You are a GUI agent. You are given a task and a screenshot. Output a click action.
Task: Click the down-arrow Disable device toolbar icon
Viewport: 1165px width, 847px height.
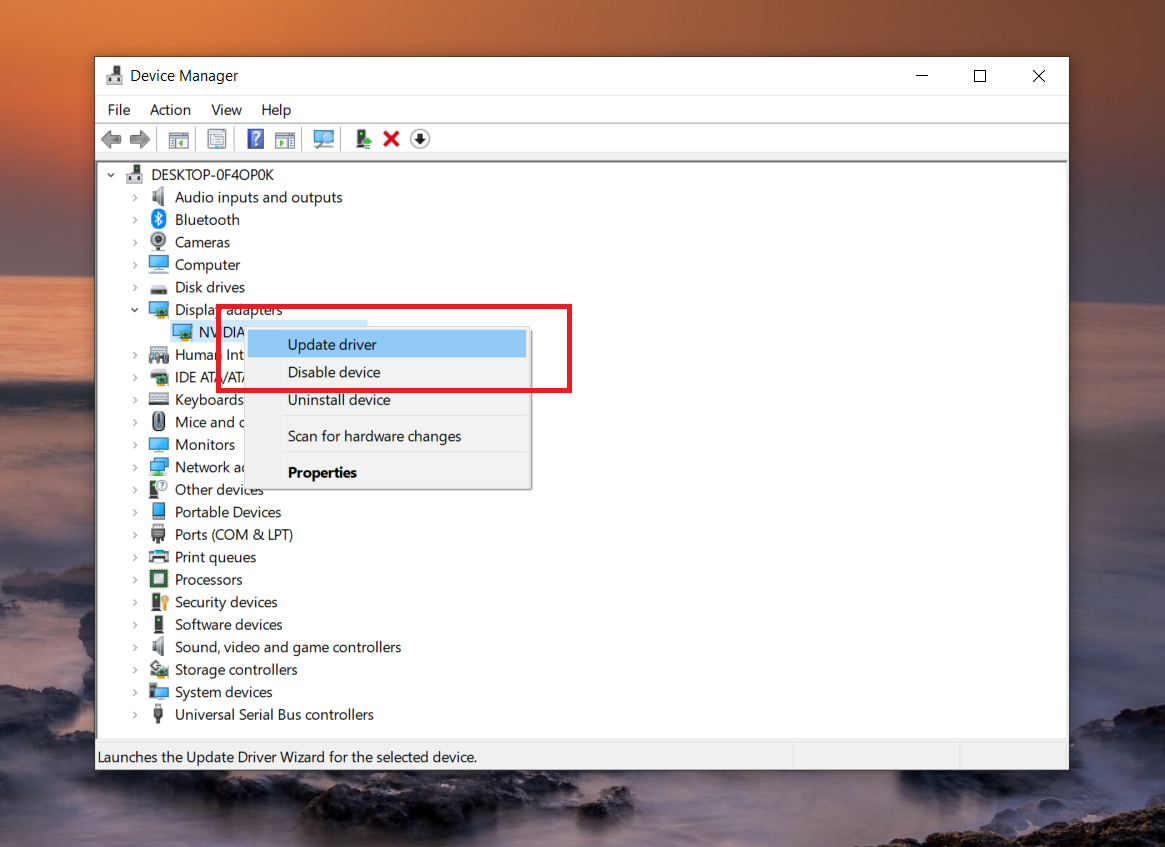[x=420, y=139]
